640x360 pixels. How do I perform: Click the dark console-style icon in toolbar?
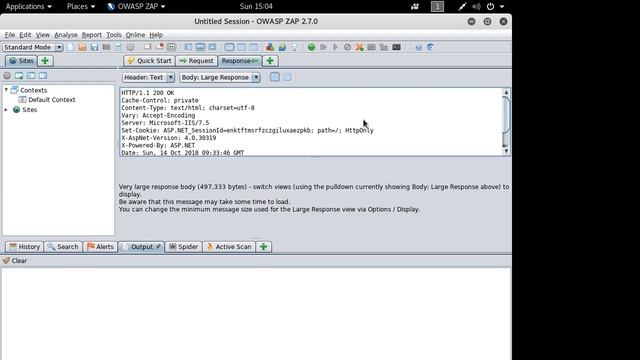point(396,47)
